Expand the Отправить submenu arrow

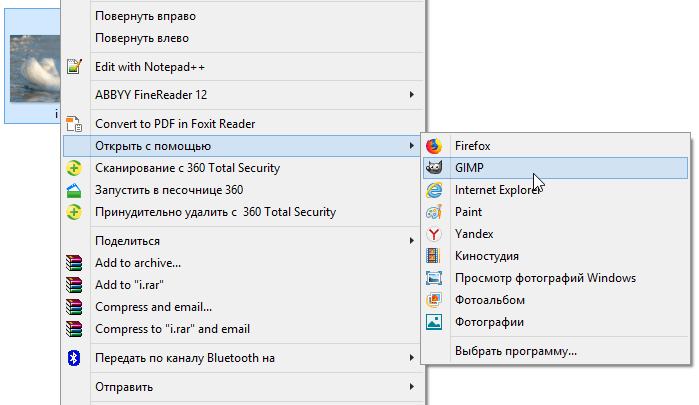click(x=411, y=387)
